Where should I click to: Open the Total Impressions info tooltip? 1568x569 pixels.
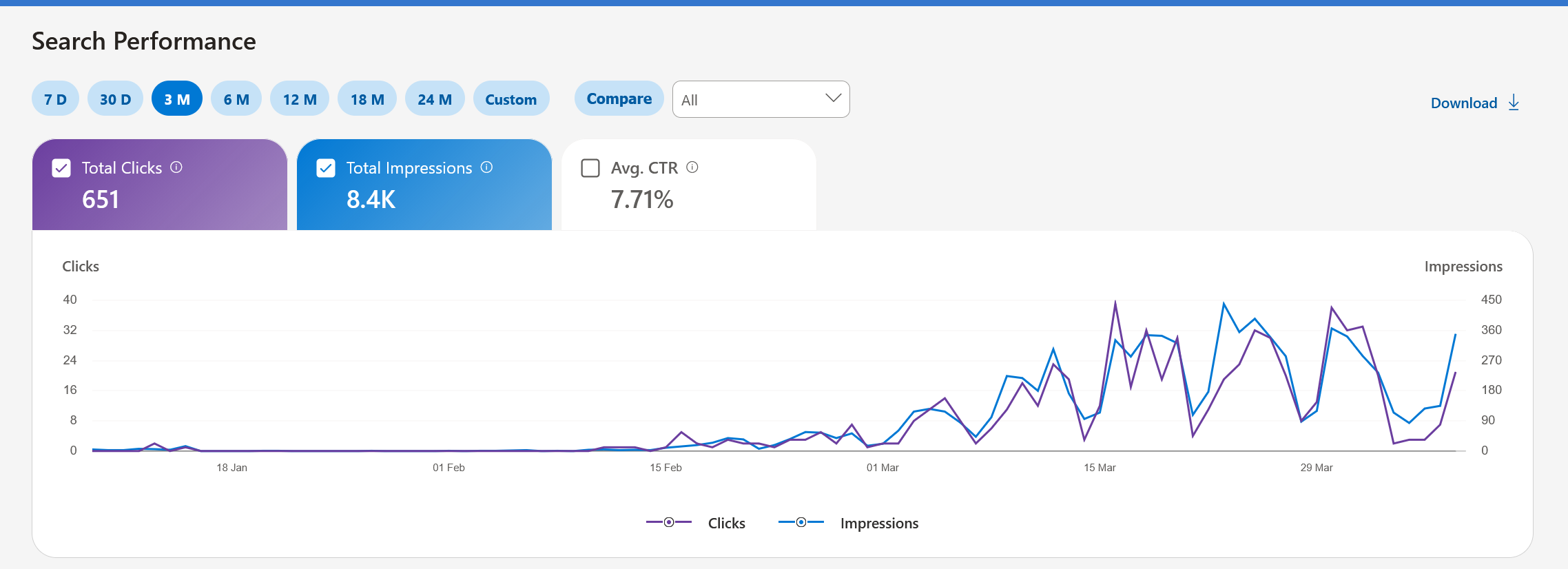(487, 167)
